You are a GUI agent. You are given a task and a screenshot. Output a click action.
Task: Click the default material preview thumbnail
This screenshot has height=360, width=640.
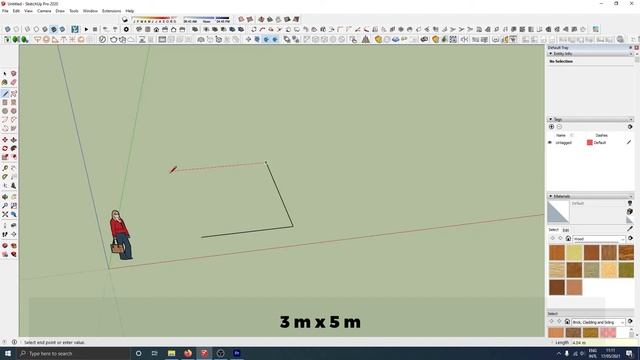558,212
